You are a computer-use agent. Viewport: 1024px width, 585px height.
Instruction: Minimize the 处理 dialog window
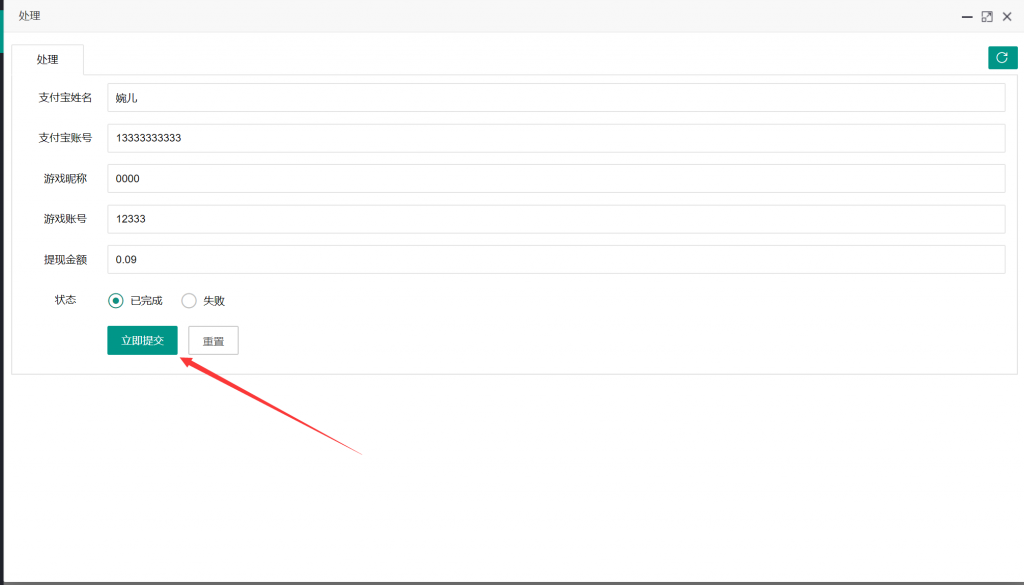[x=967, y=17]
